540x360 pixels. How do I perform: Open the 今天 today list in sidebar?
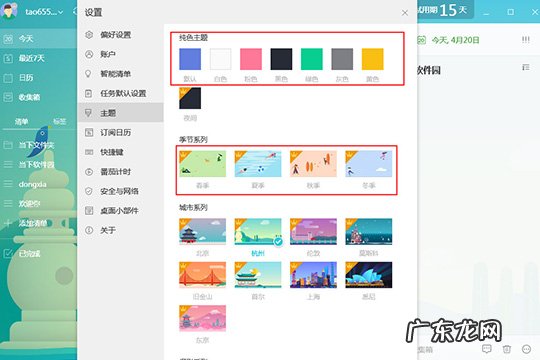pyautogui.click(x=39, y=39)
